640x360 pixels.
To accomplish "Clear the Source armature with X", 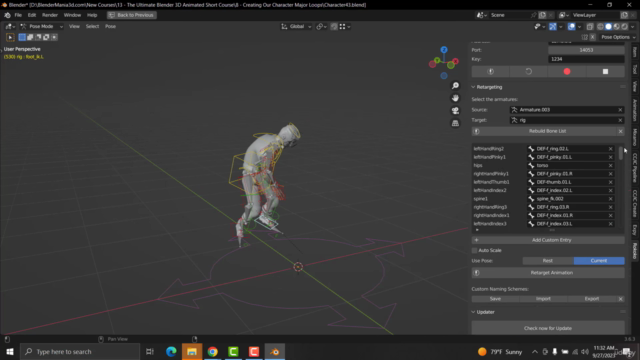I will click(x=620, y=110).
